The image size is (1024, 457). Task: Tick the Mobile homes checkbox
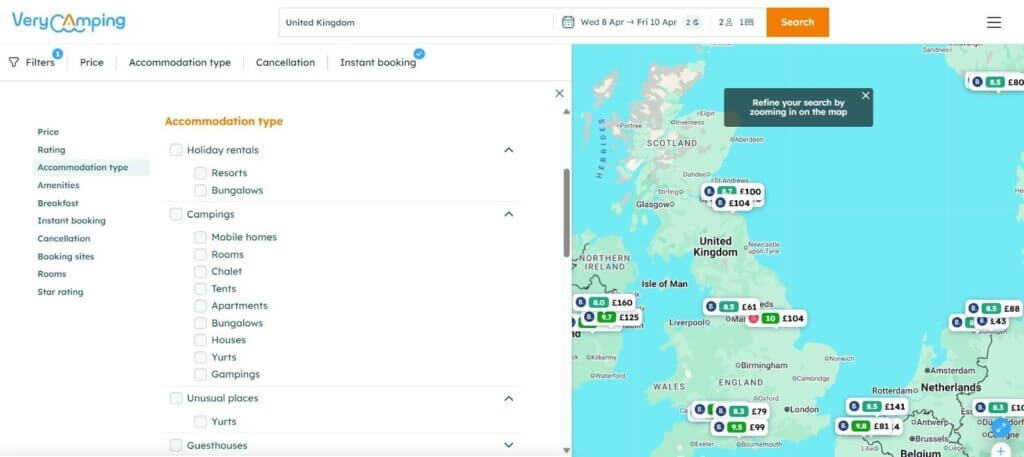[x=201, y=237]
